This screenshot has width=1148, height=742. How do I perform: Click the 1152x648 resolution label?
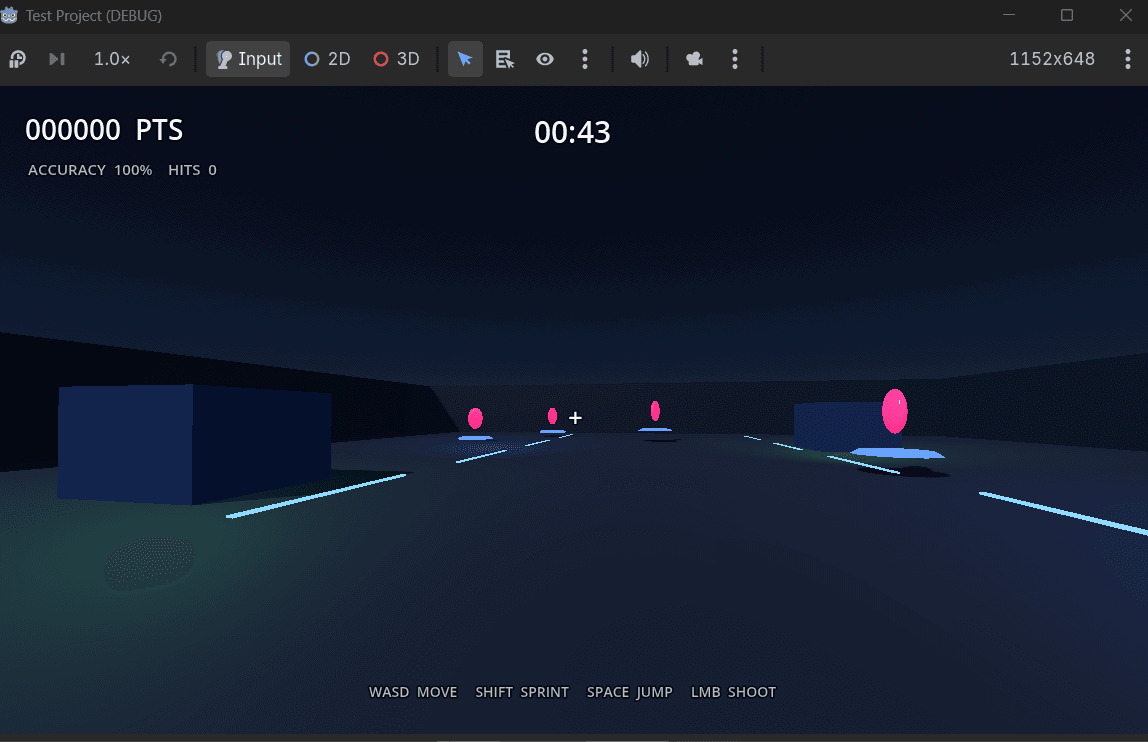(1051, 59)
